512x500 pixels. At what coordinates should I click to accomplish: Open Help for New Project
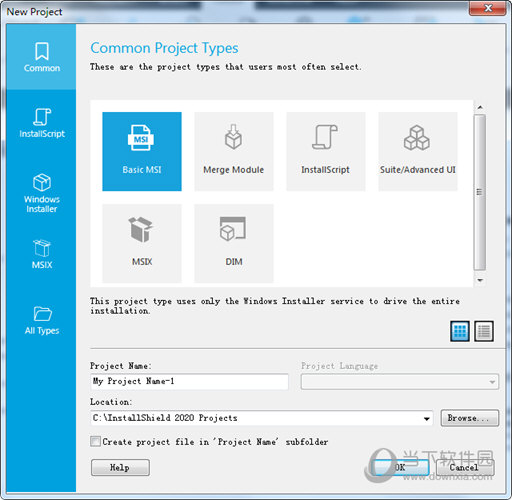(x=120, y=468)
